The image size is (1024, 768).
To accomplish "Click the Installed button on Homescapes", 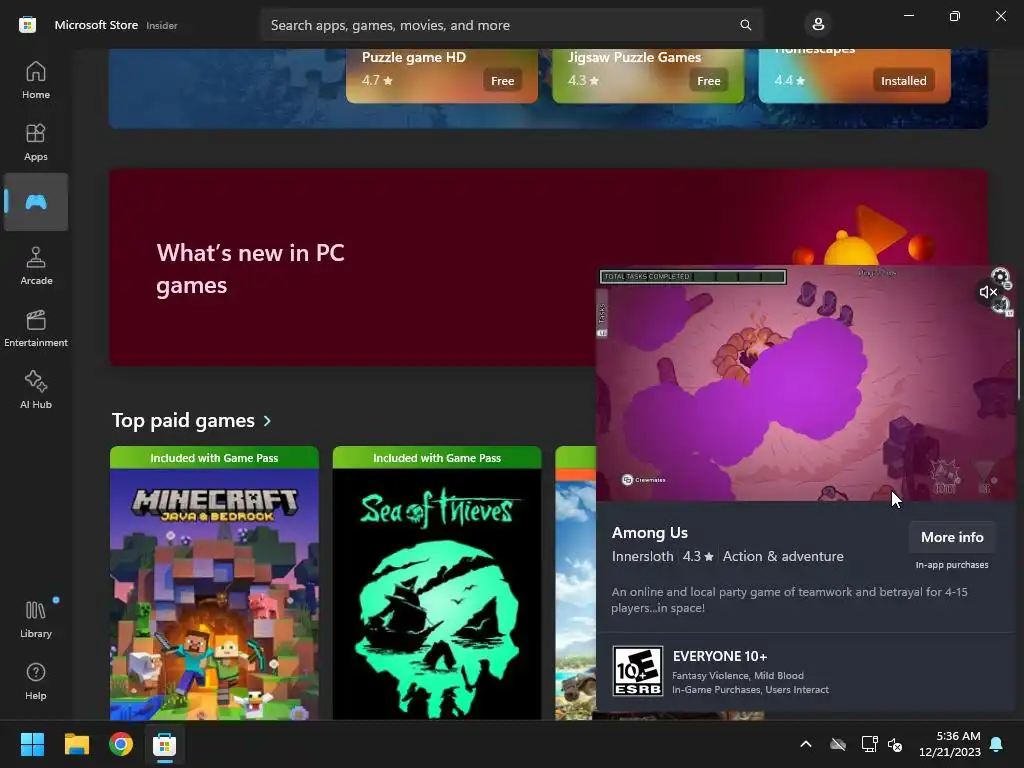I will [x=903, y=81].
